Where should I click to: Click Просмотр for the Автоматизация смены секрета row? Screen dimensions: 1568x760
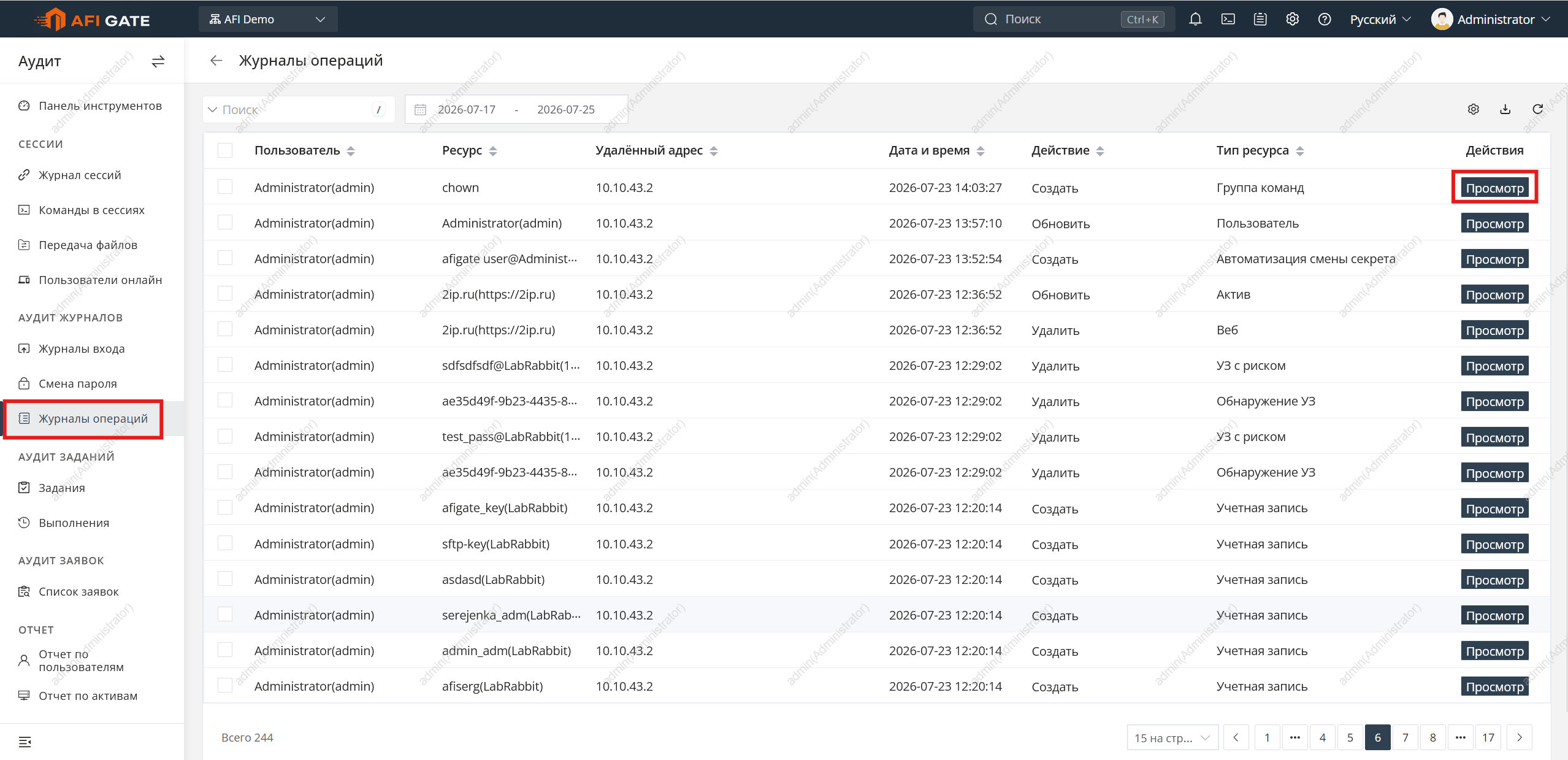click(x=1494, y=259)
